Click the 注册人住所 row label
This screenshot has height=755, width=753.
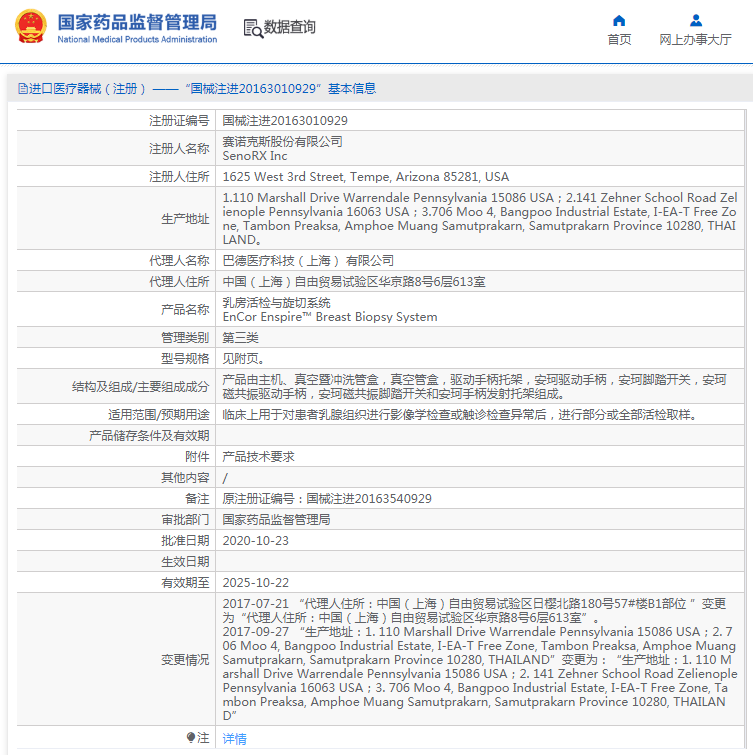(179, 177)
